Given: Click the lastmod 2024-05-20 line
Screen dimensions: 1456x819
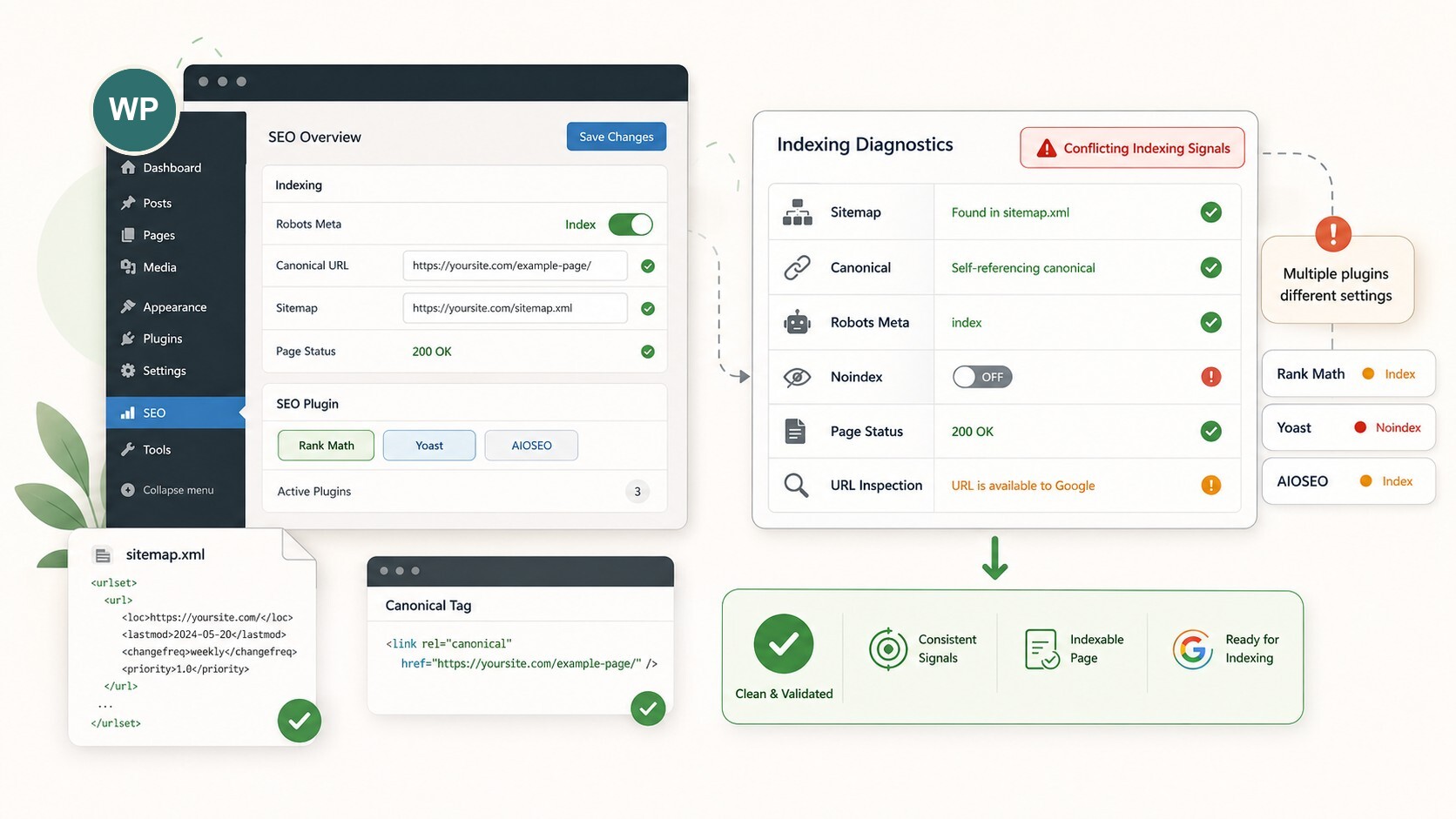Looking at the screenshot, I should pyautogui.click(x=204, y=634).
